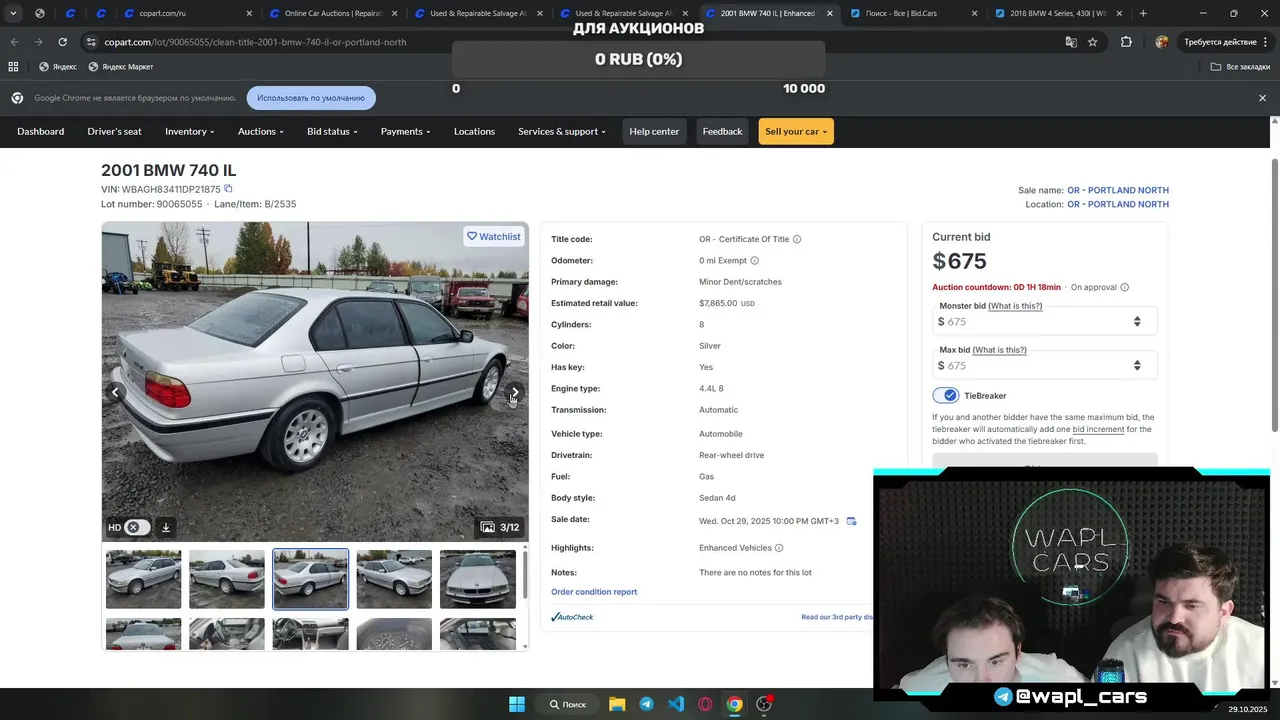Screen dimensions: 1280x720
Task: Dismiss the default browser notification bar
Action: (1262, 98)
